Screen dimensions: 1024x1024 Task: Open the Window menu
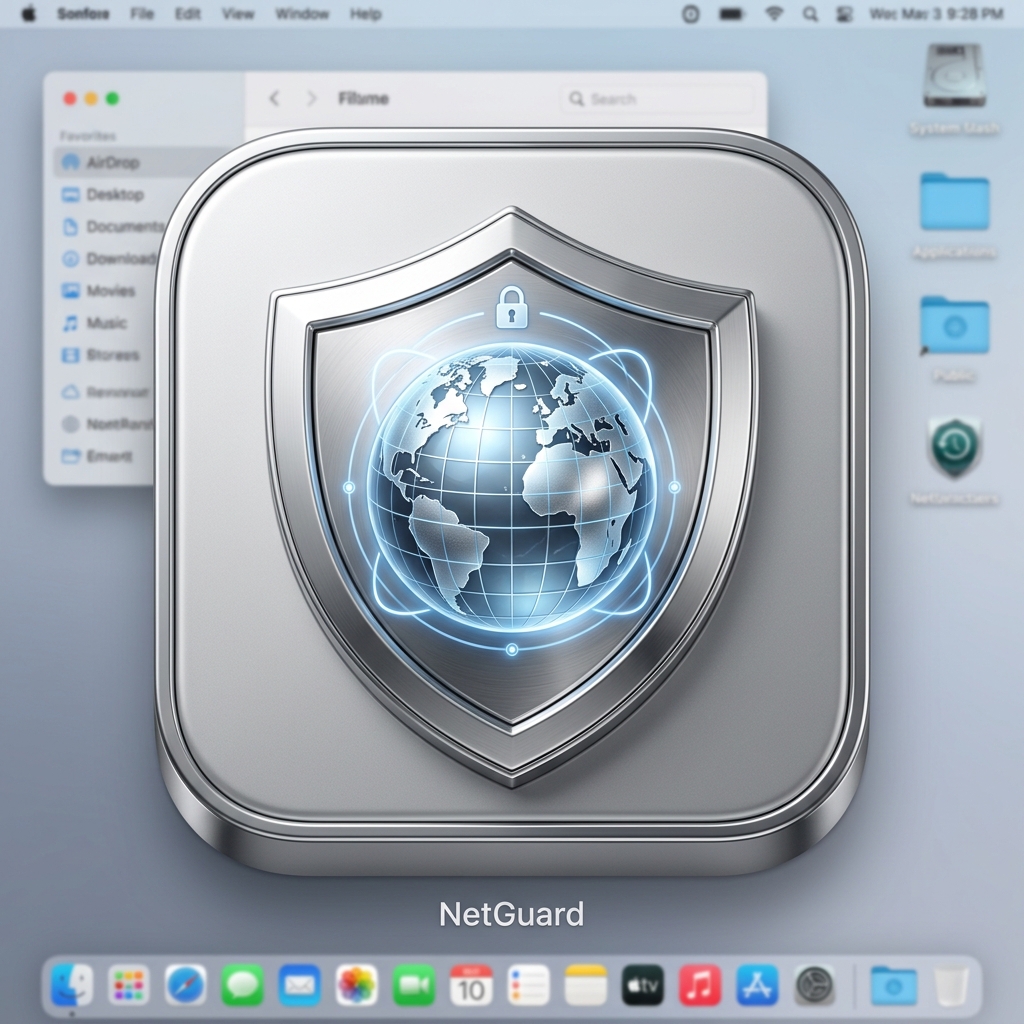coord(302,14)
